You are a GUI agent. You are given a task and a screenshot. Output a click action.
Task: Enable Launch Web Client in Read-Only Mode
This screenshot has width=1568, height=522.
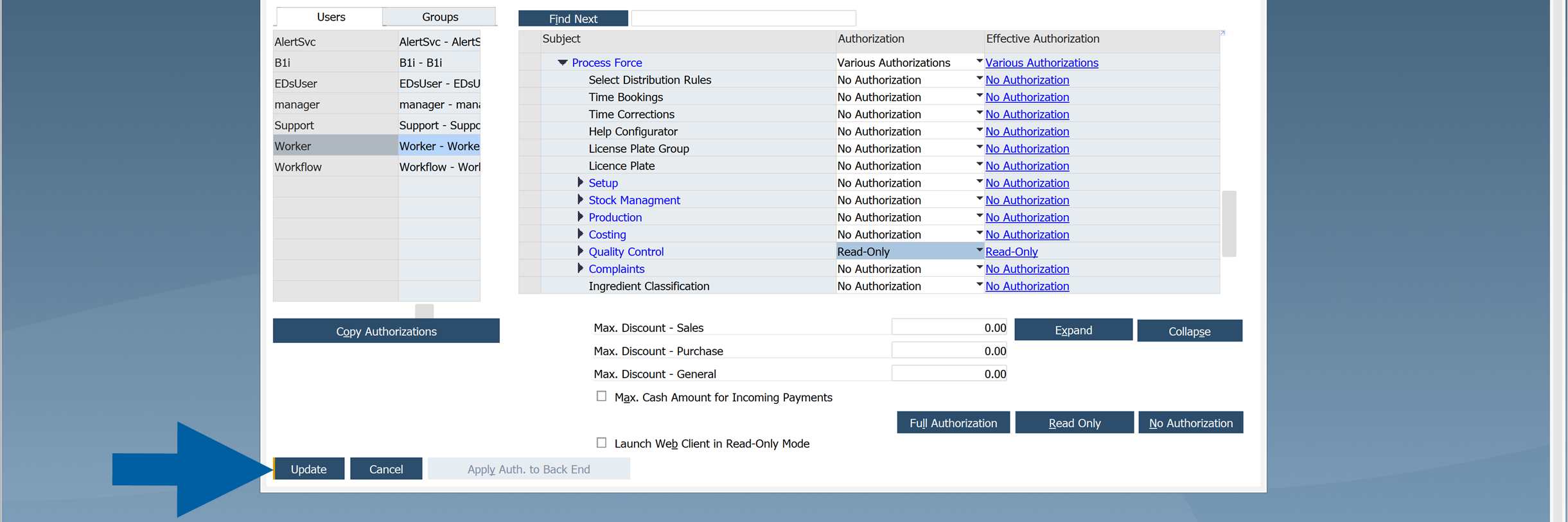point(601,442)
